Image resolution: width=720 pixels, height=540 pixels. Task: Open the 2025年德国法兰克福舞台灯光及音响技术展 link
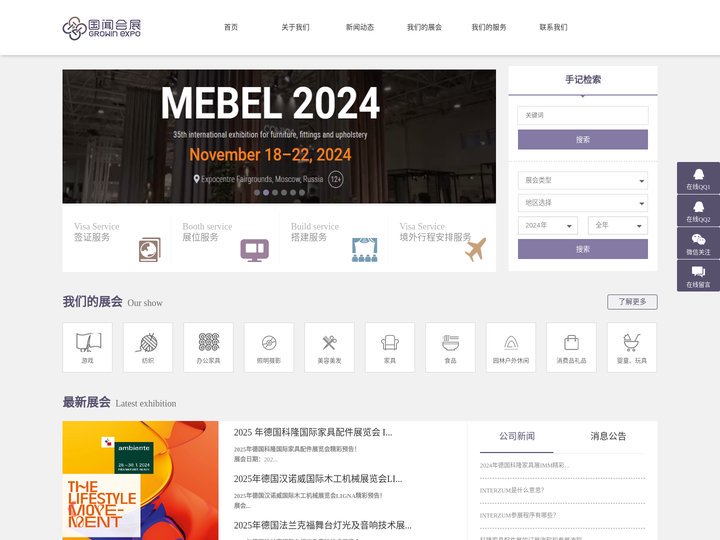(322, 525)
